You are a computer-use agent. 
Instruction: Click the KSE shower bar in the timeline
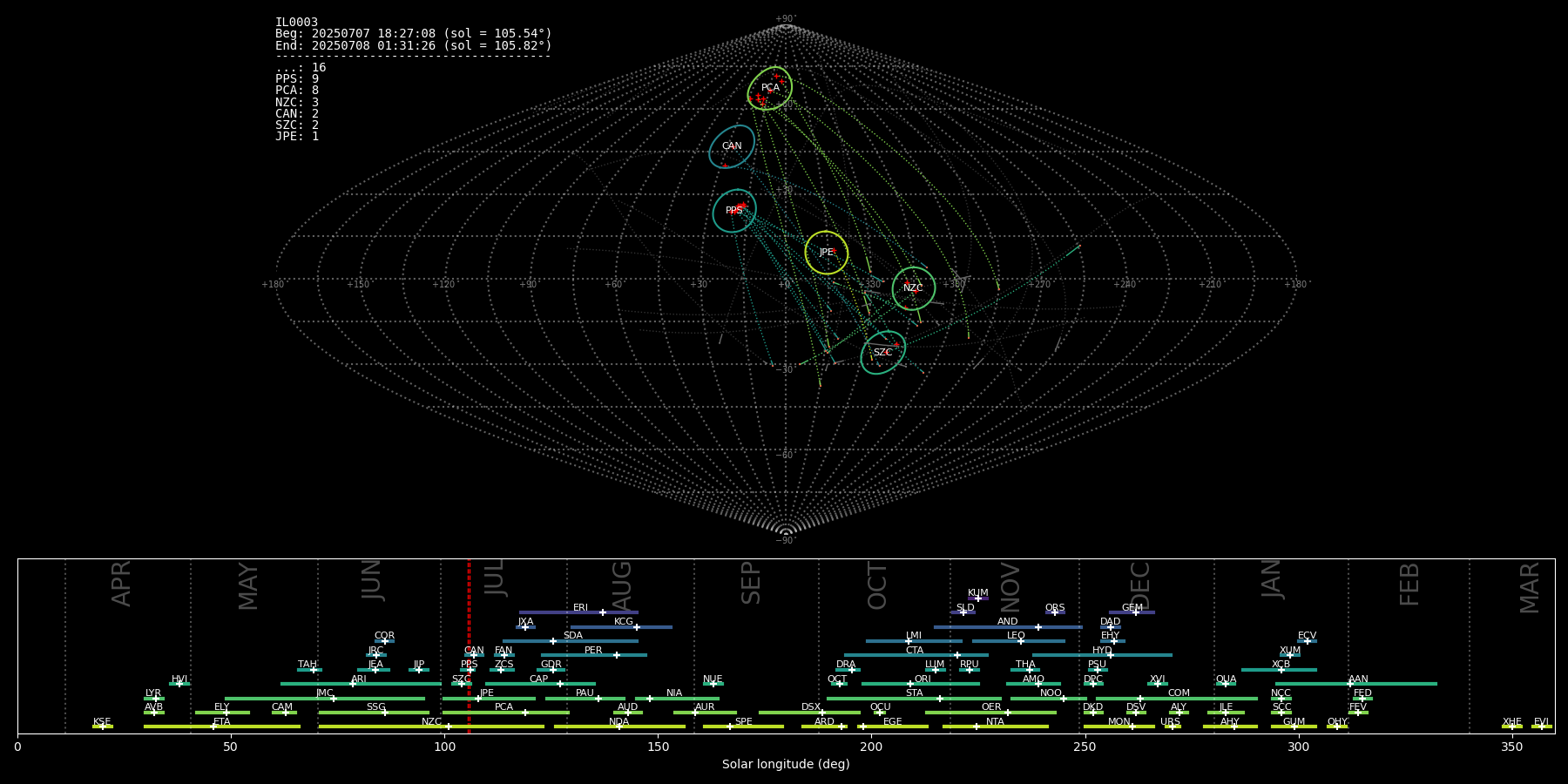pos(103,727)
